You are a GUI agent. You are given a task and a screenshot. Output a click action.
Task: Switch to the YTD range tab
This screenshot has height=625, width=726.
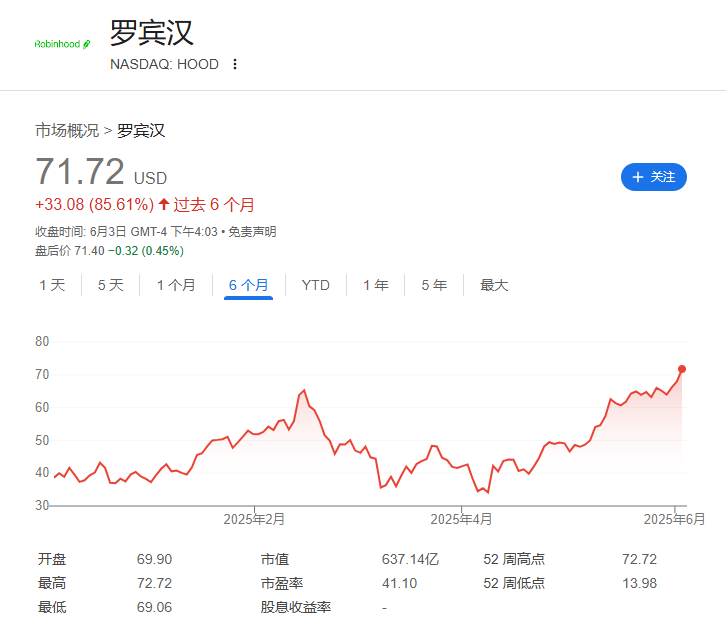click(316, 285)
